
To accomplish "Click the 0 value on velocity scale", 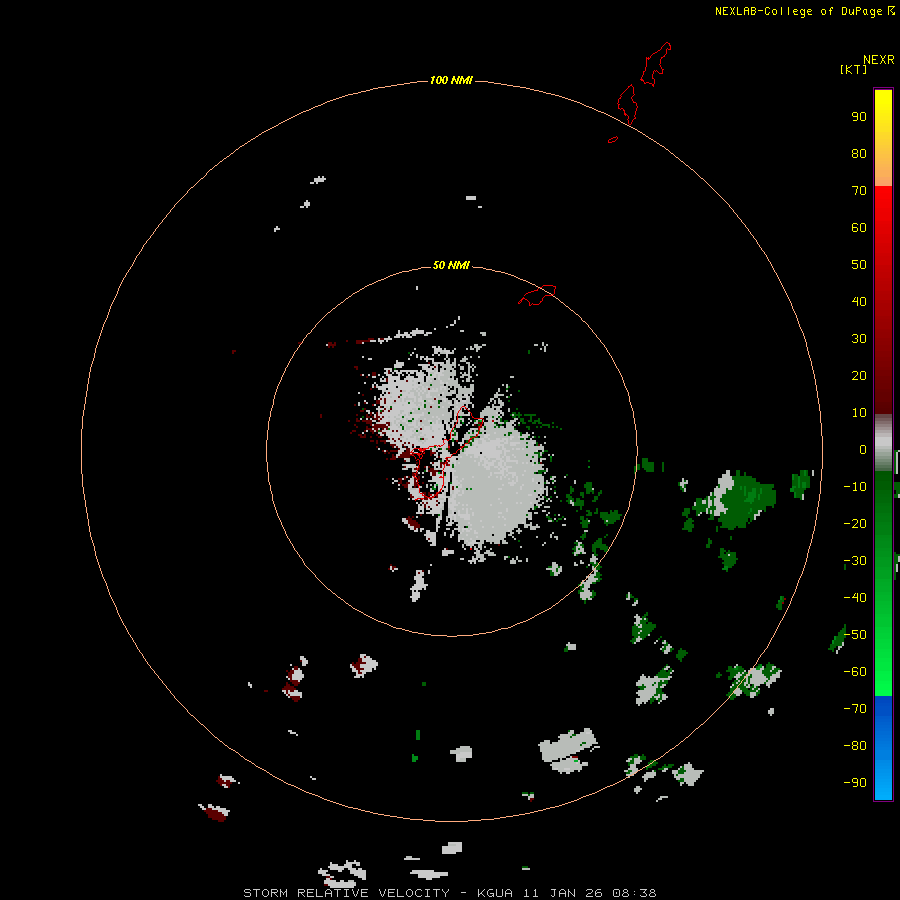I will click(x=863, y=449).
